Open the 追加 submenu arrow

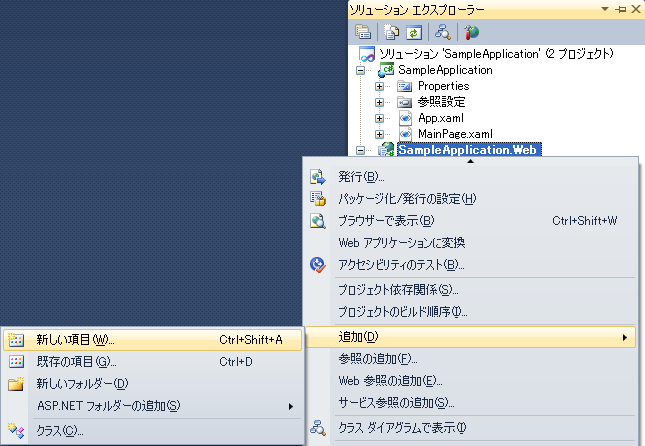(x=625, y=337)
